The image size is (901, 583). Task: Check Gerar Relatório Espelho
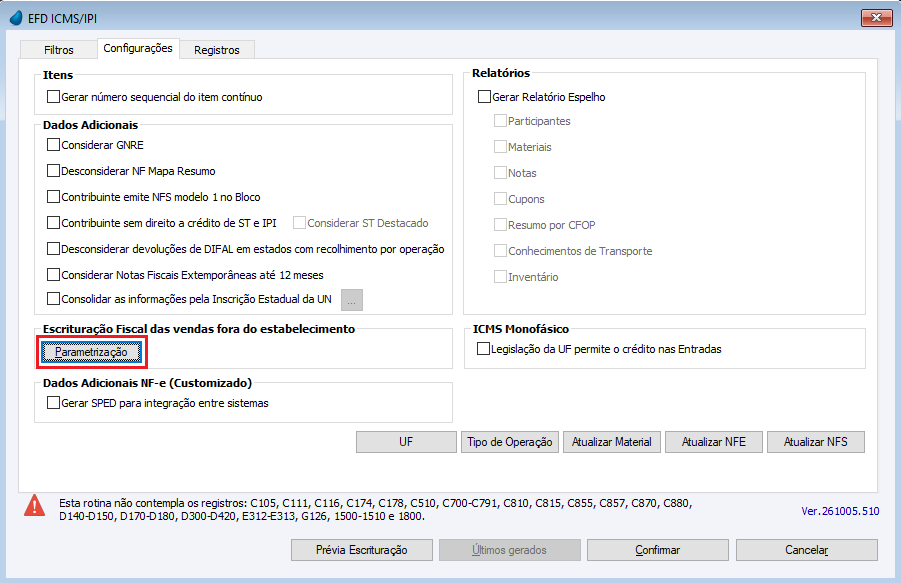484,96
